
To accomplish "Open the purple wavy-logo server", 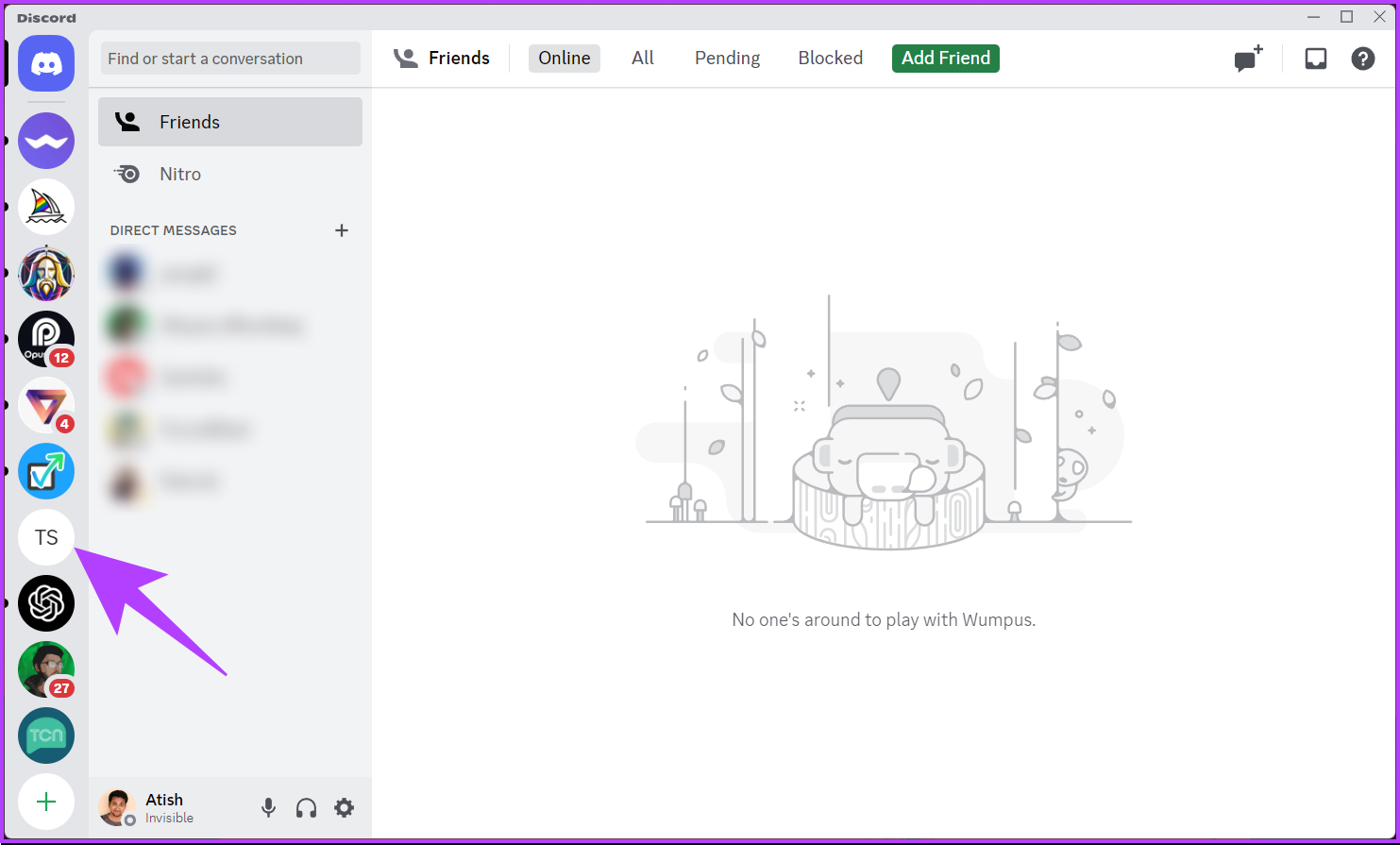I will (x=46, y=141).
